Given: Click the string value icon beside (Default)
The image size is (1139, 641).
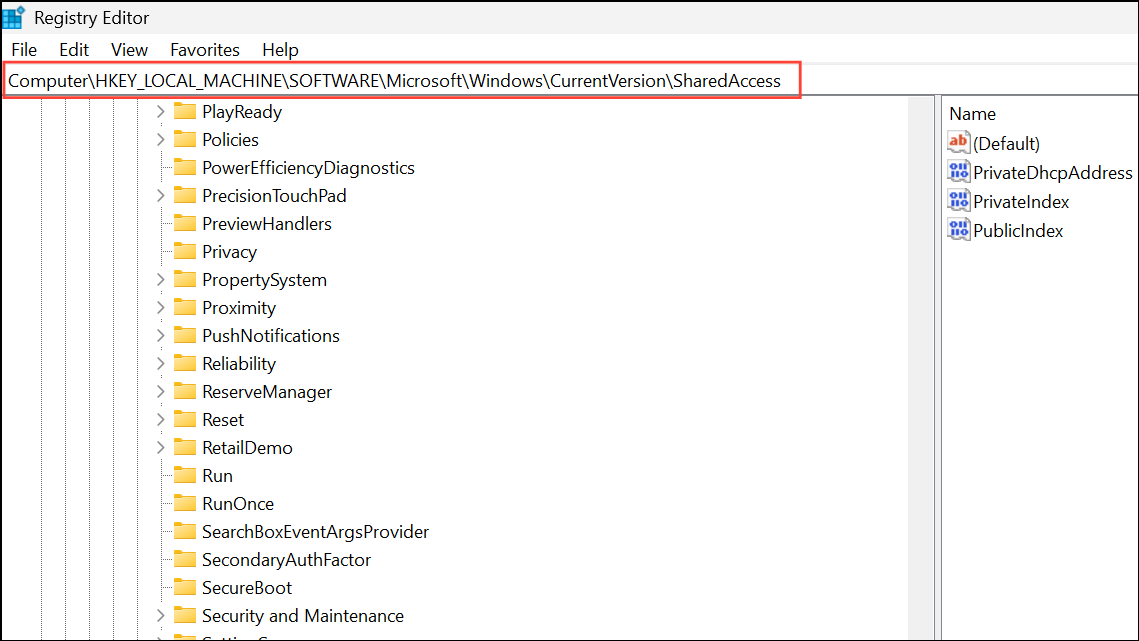Looking at the screenshot, I should pyautogui.click(x=959, y=142).
